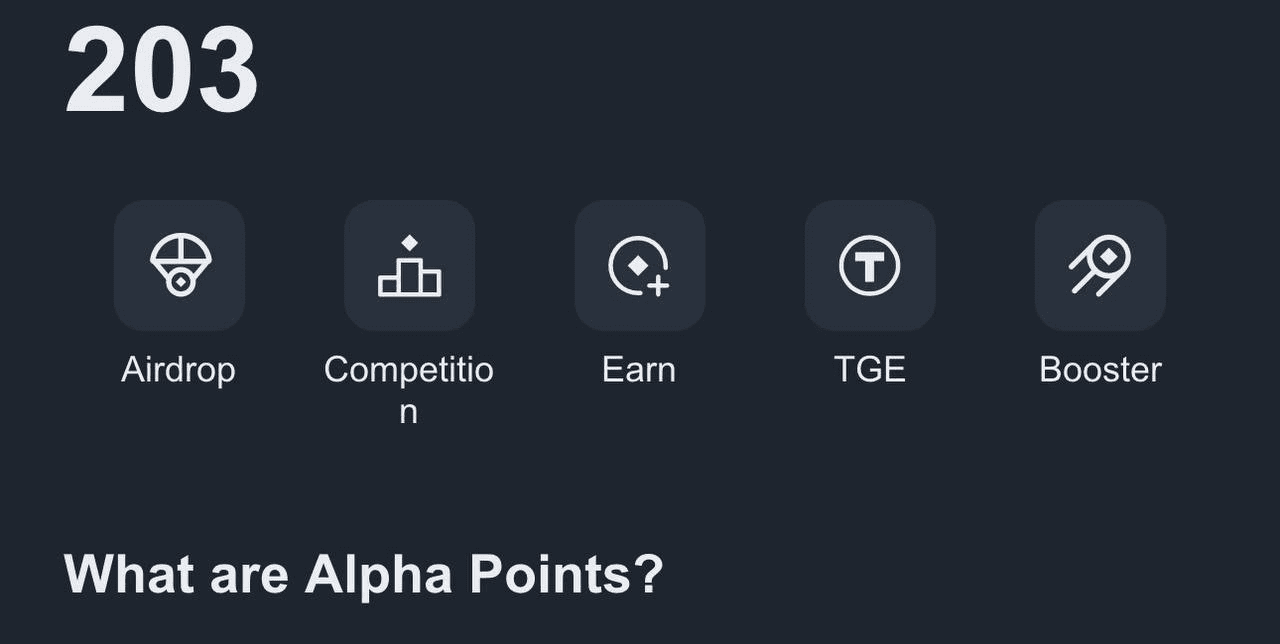Click the 'TGE' text label

(870, 370)
